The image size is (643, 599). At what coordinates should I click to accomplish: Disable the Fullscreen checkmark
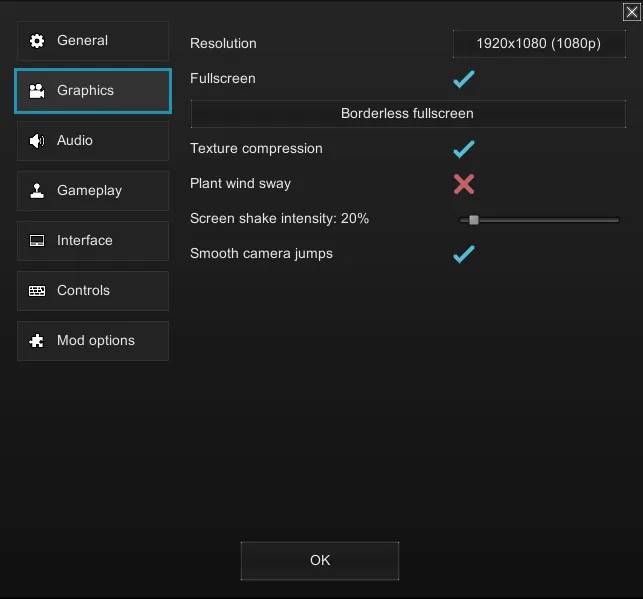463,79
